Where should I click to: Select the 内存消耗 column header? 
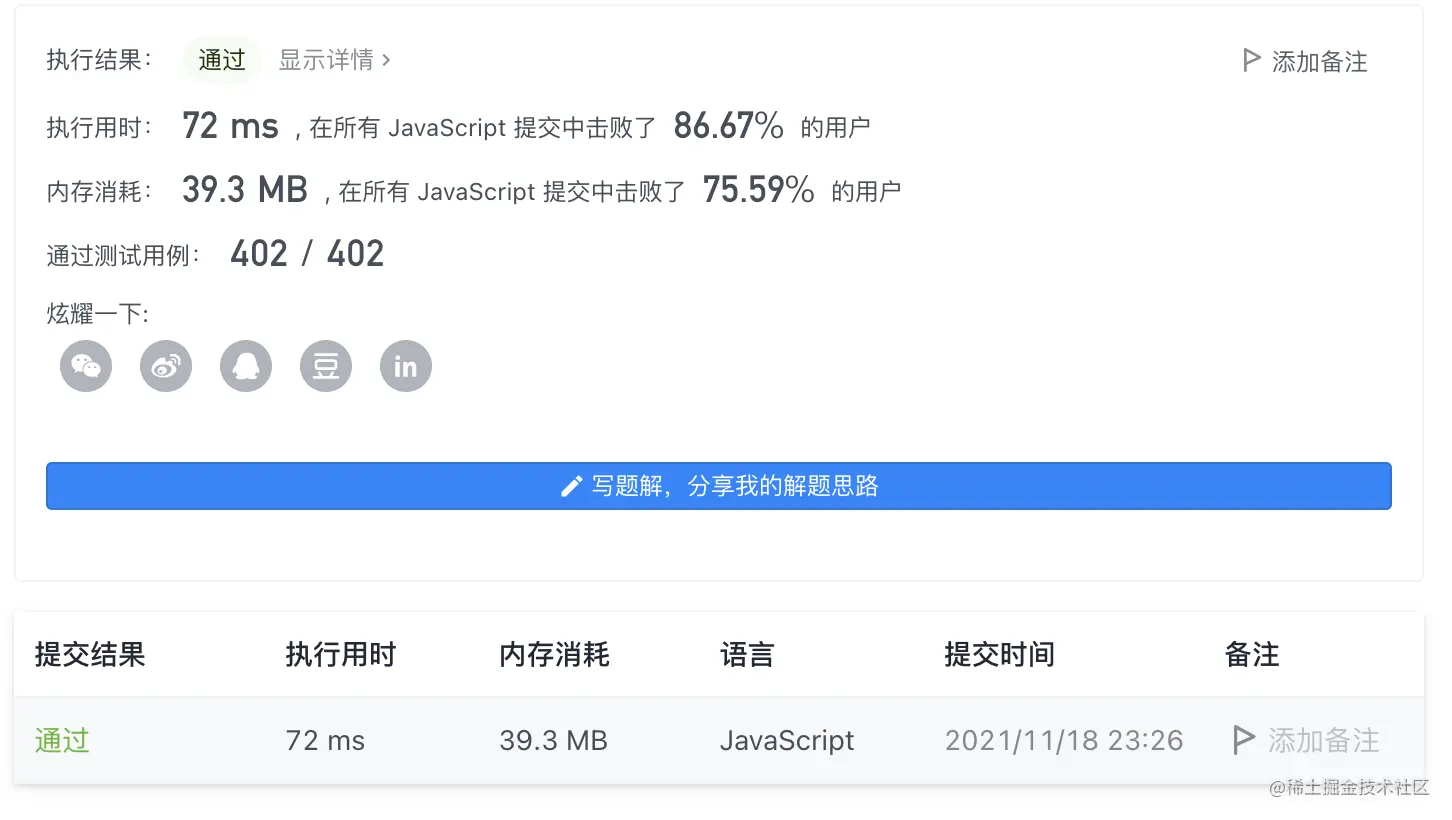(555, 655)
